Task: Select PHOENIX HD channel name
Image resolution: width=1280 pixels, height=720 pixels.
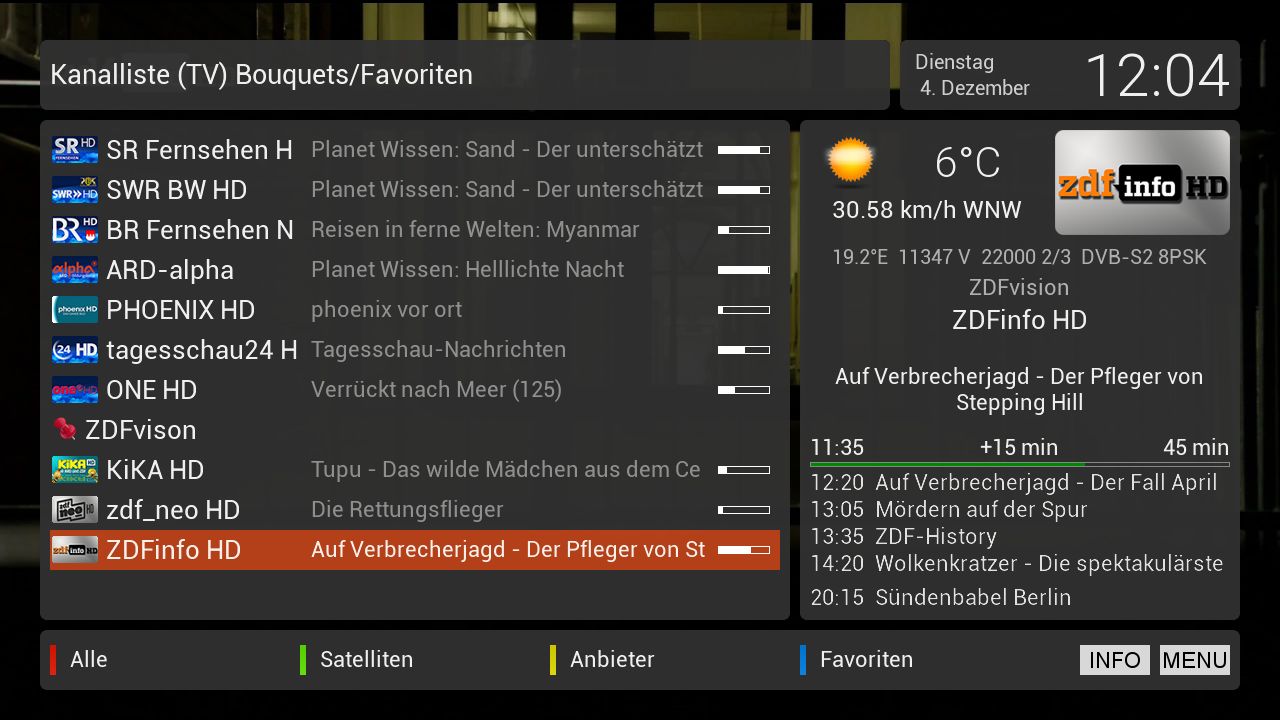Action: pos(181,310)
